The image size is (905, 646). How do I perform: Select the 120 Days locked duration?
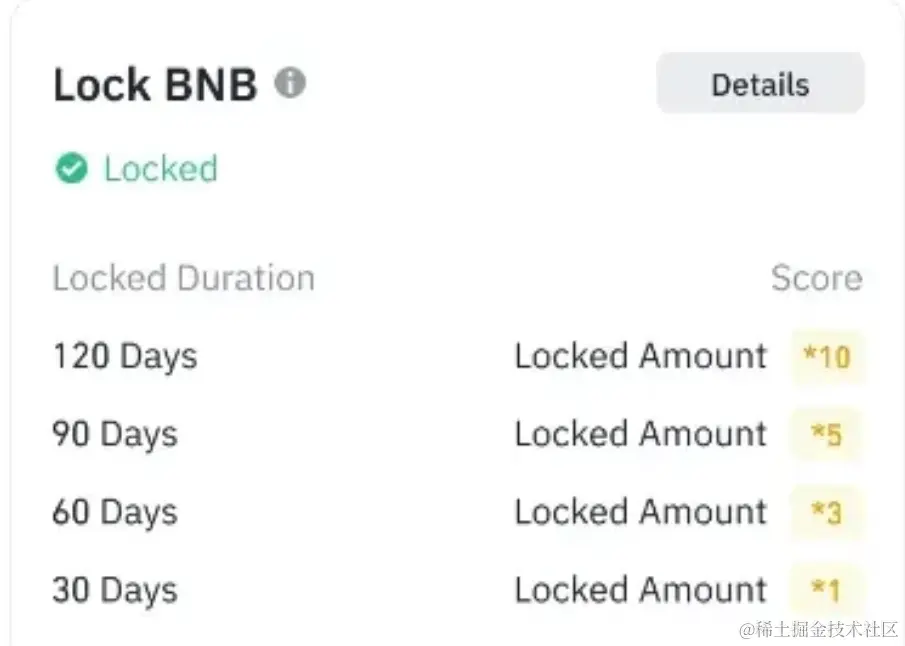[x=125, y=357]
